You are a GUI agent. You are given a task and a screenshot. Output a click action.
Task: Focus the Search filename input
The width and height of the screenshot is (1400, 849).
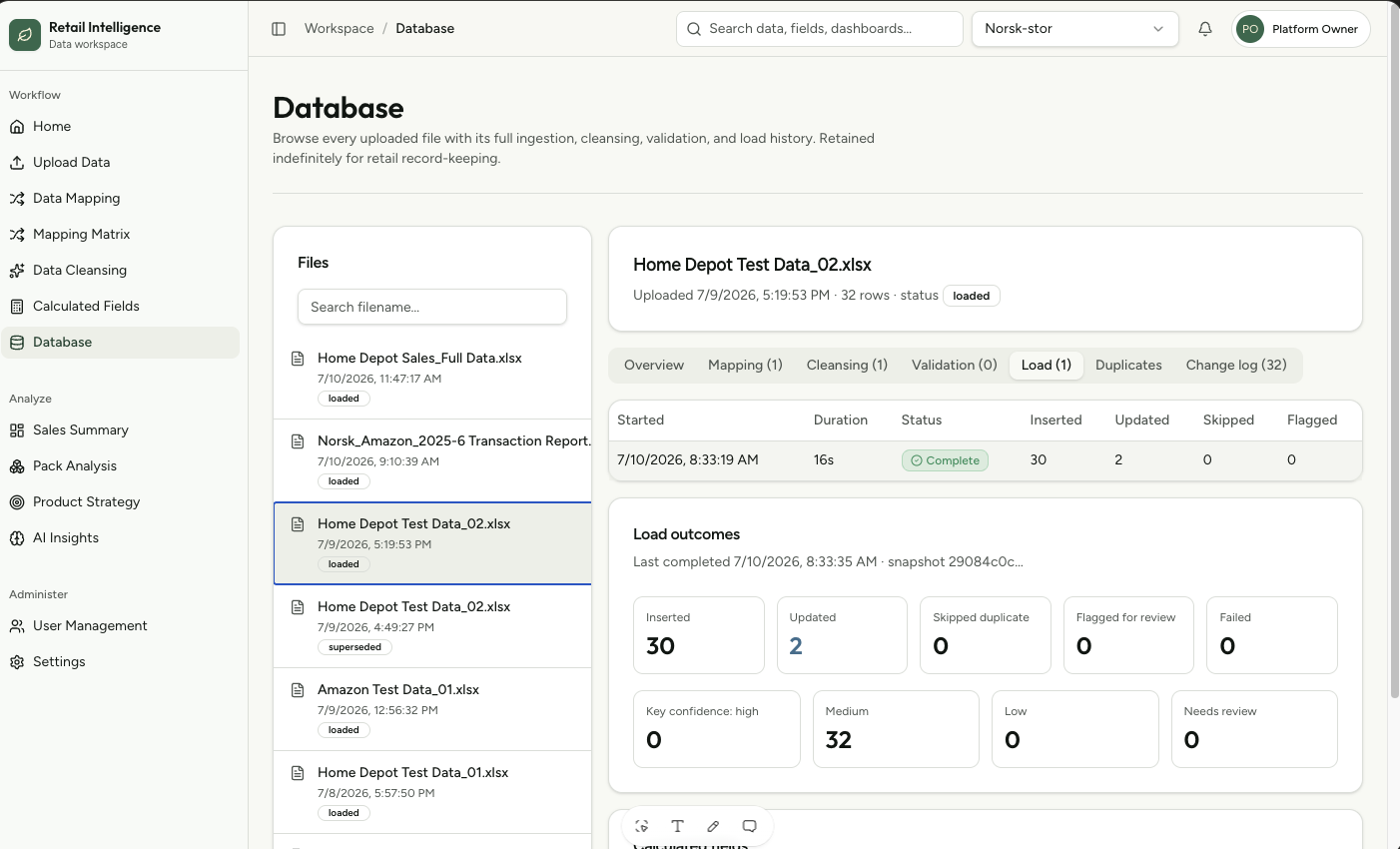432,307
